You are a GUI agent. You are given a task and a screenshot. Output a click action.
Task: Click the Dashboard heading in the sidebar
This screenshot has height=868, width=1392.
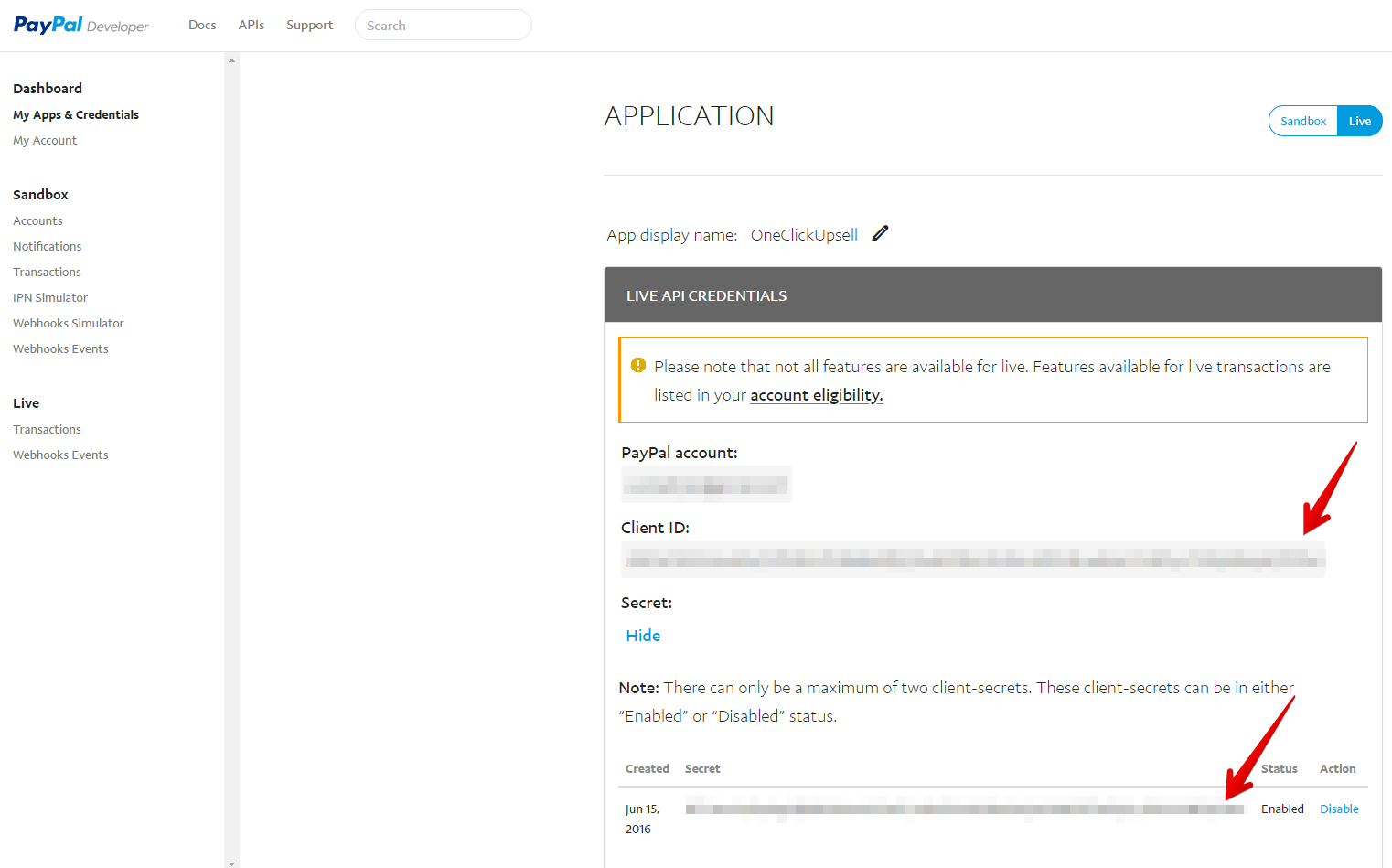(48, 89)
